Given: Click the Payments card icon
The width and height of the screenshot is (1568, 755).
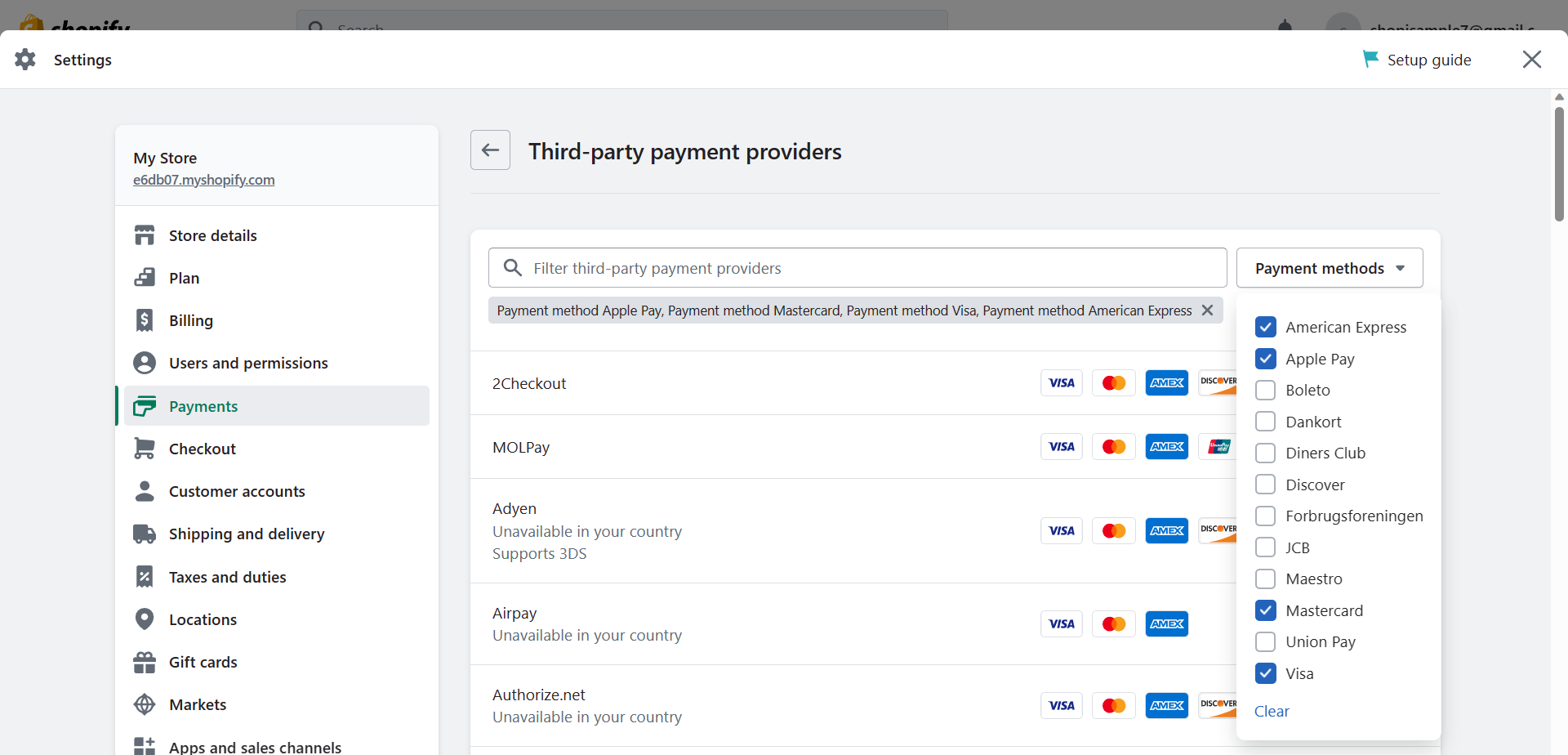Looking at the screenshot, I should point(145,406).
